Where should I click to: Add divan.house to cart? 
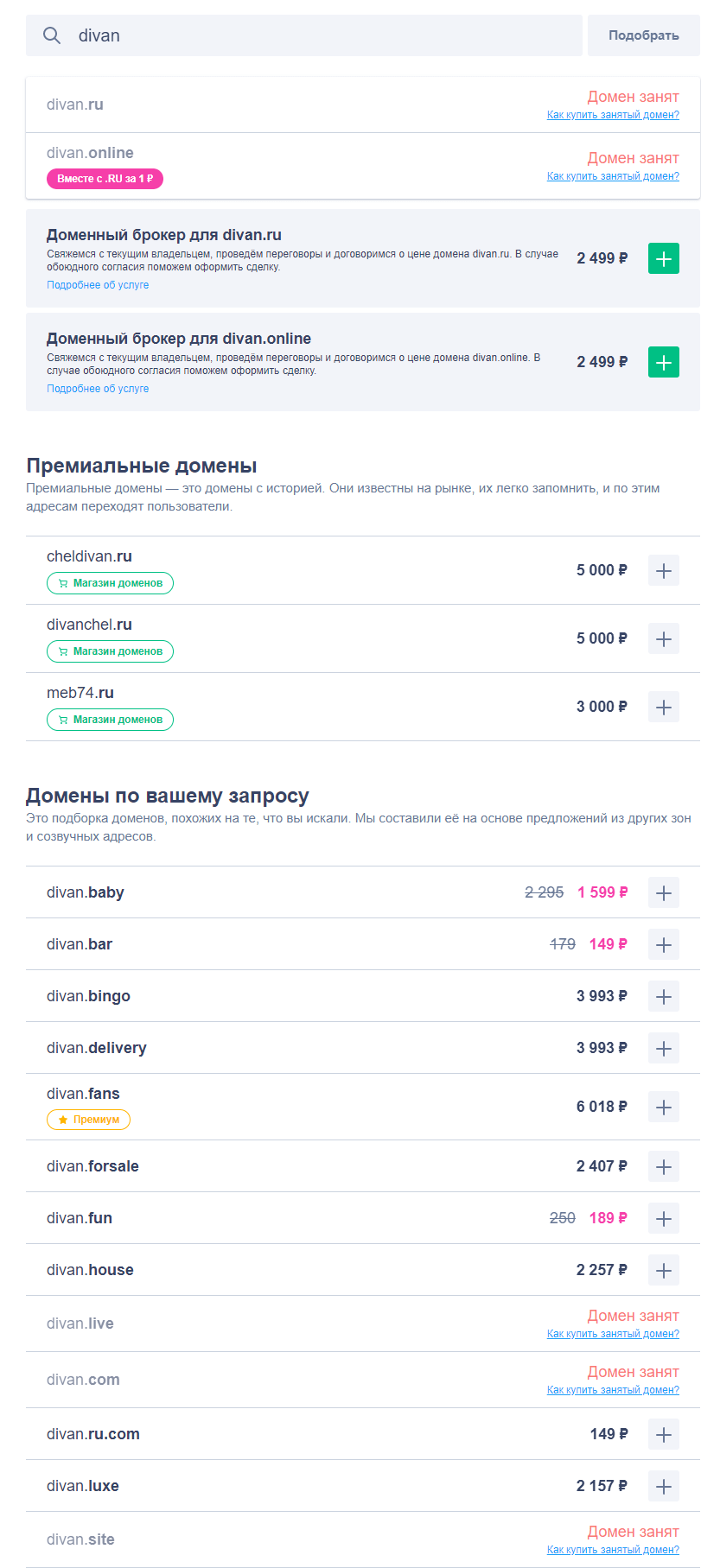[x=663, y=1270]
